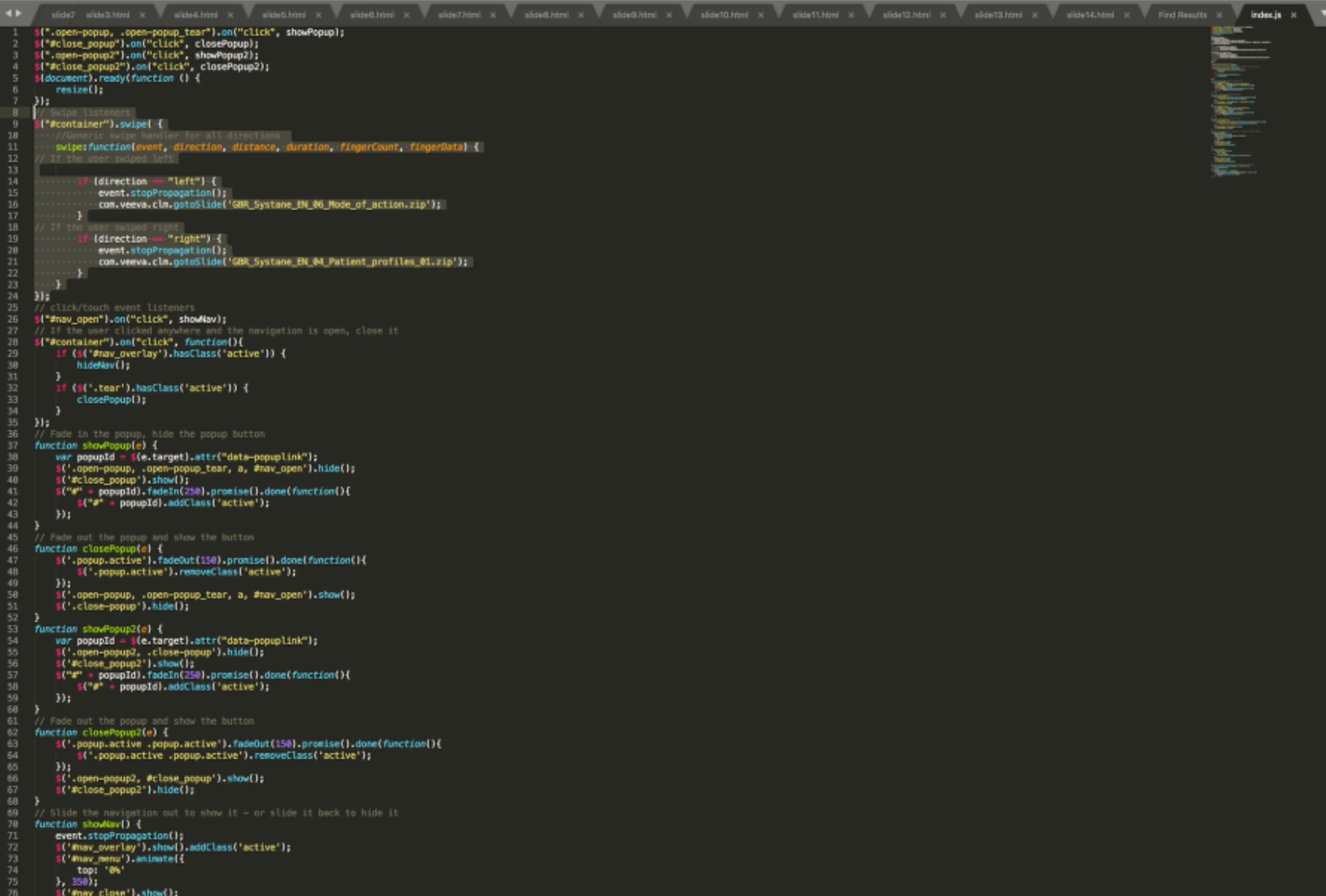Close the slide8.html tab

581,15
